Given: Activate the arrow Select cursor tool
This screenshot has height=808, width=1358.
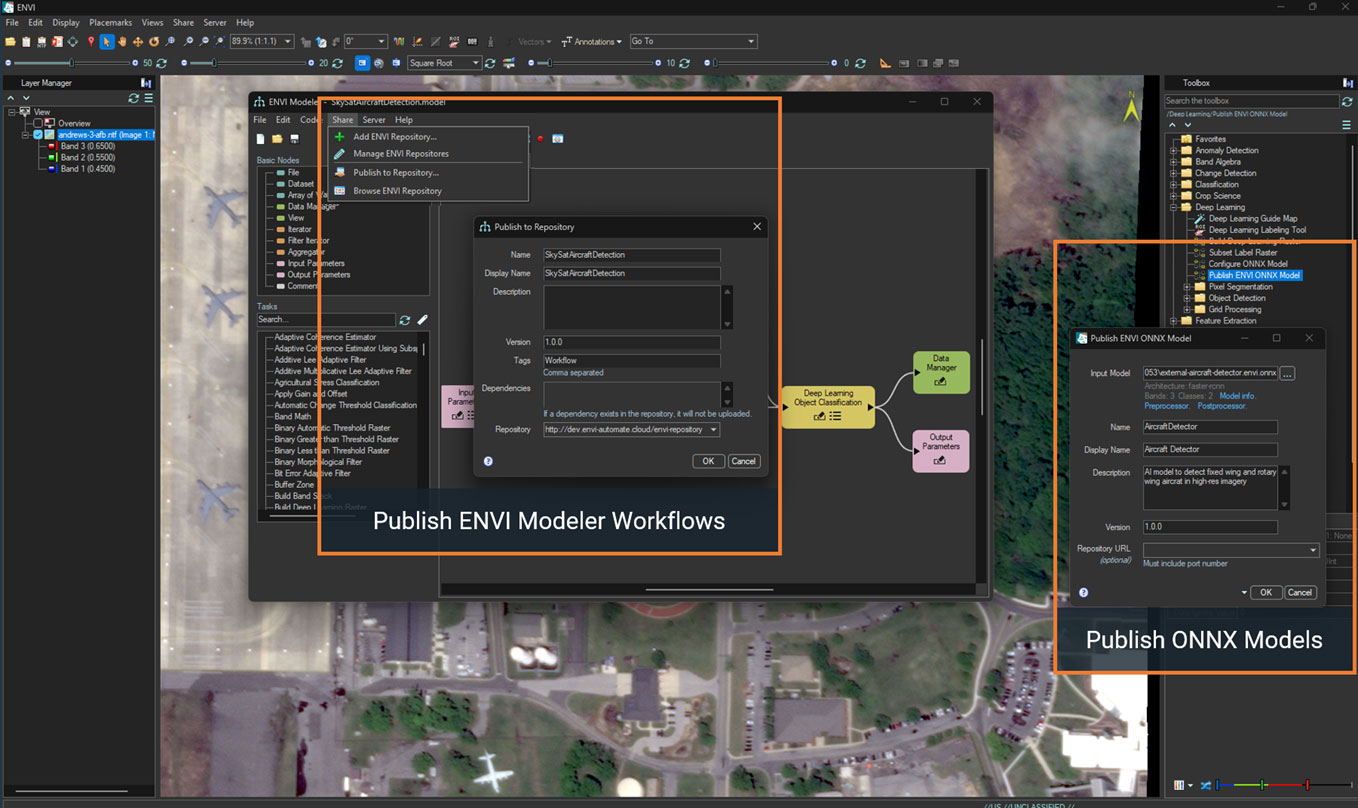Looking at the screenshot, I should pyautogui.click(x=106, y=42).
